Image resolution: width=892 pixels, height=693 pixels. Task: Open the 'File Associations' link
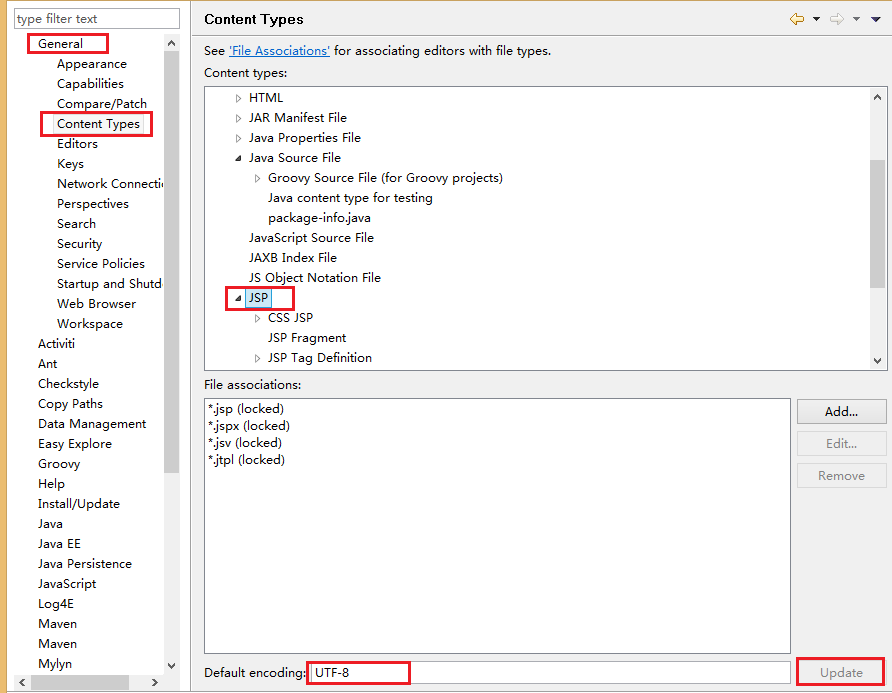click(x=279, y=51)
